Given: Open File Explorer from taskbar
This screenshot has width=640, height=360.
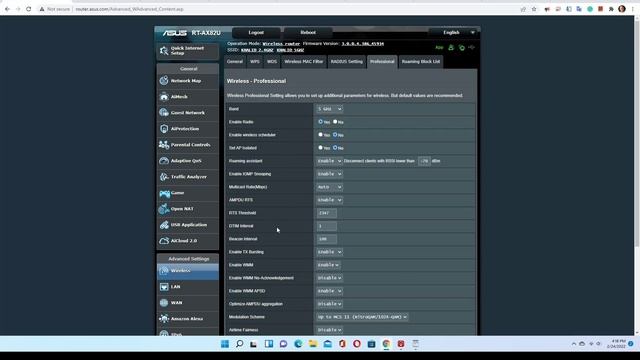Looking at the screenshot, I should [x=313, y=344].
